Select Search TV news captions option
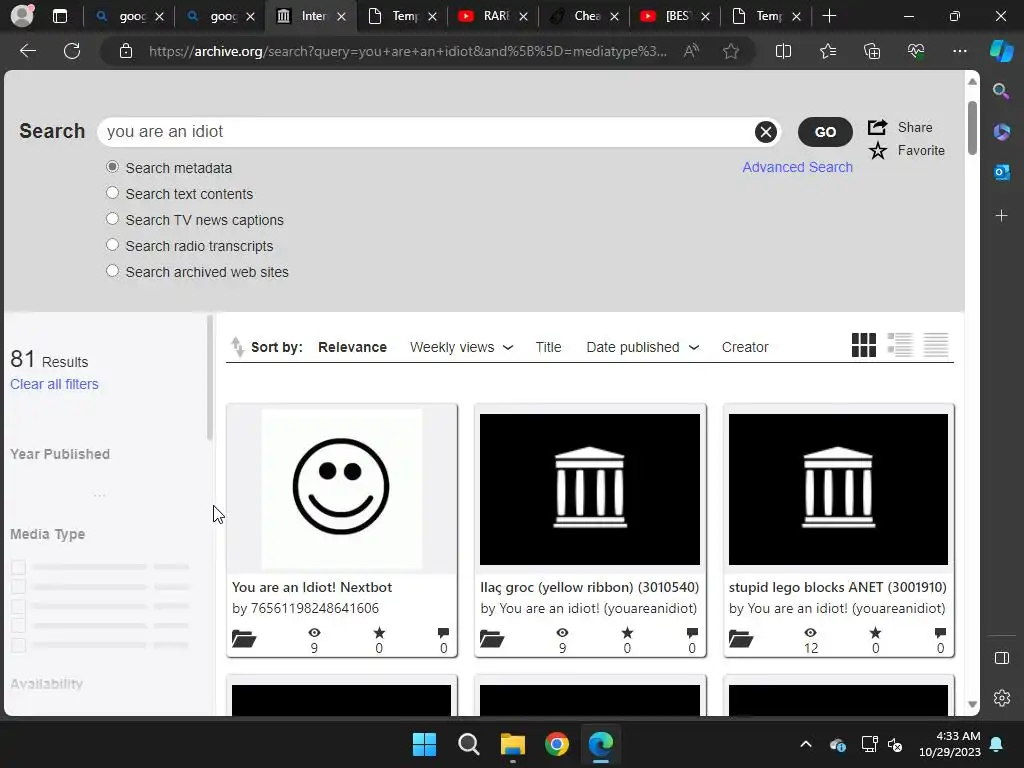This screenshot has width=1024, height=768. (x=112, y=219)
